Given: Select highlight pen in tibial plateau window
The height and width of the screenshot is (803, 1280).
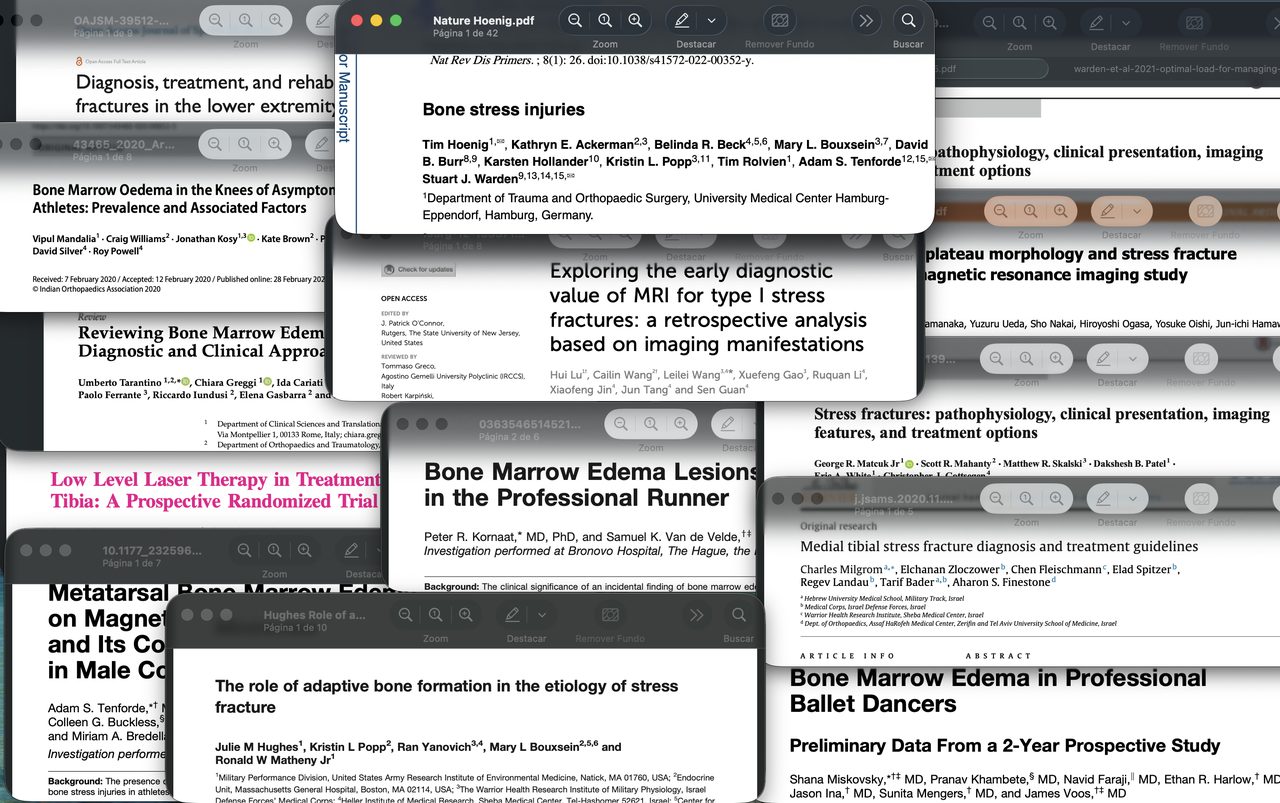Looking at the screenshot, I should pos(1107,211).
